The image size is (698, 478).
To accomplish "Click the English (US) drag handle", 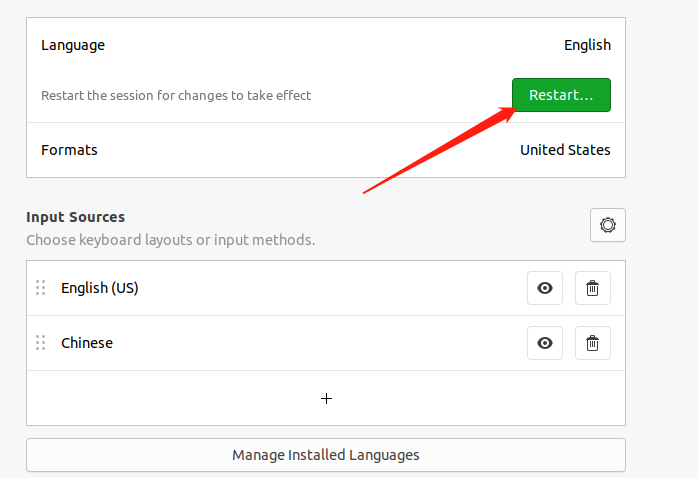I will click(x=41, y=288).
